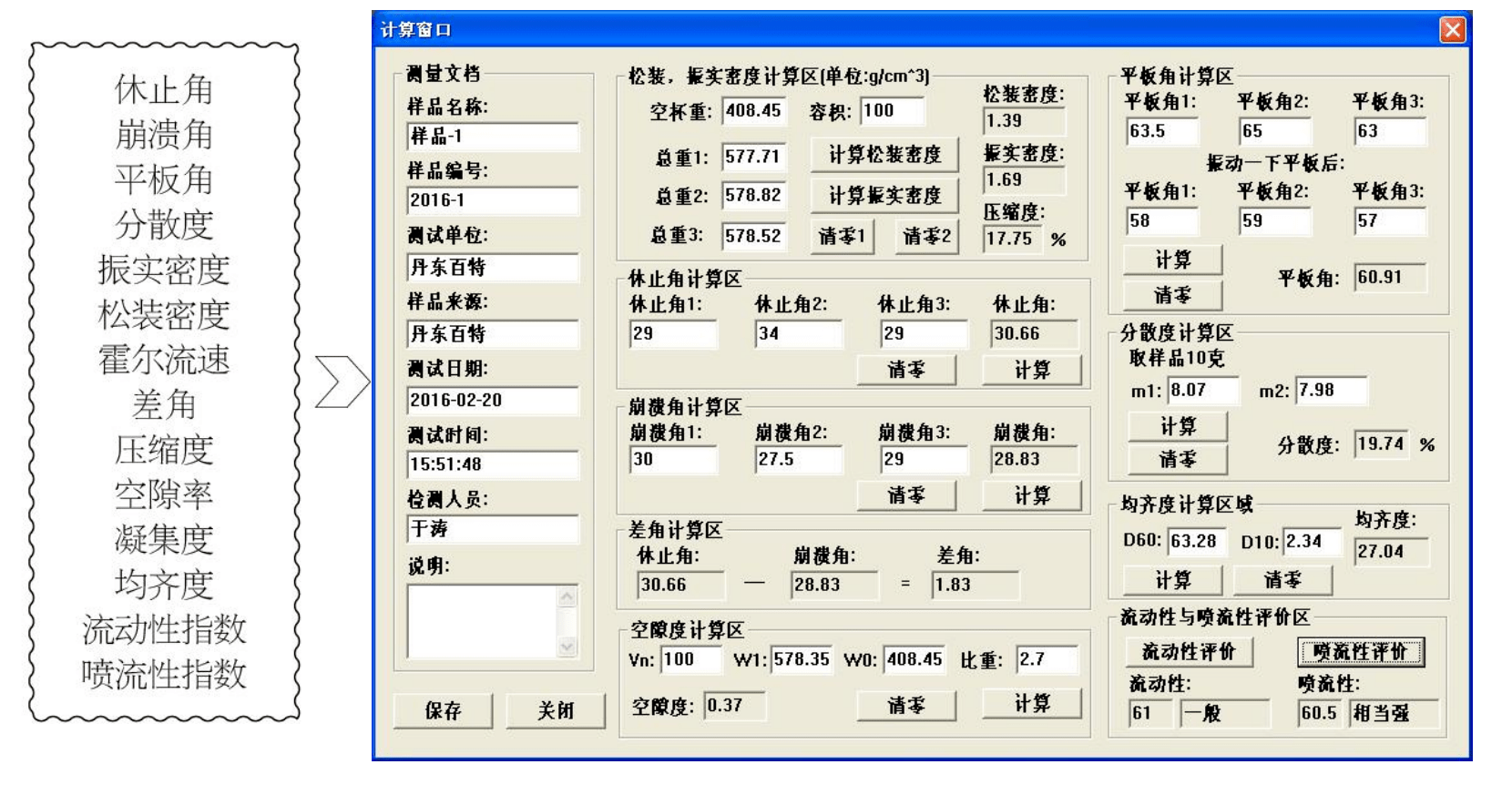Click the 测试日期 field showing 2016-02-20

(492, 401)
